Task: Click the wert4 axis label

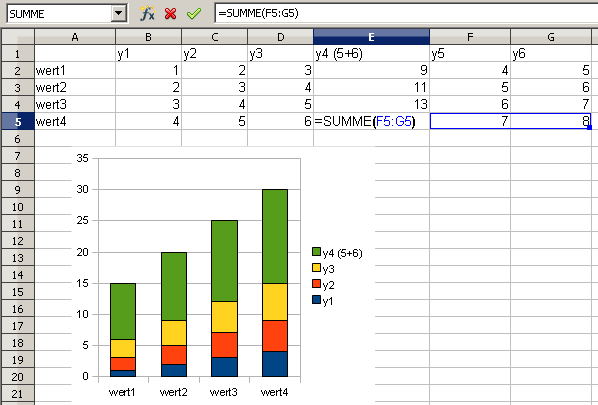Action: (x=274, y=392)
